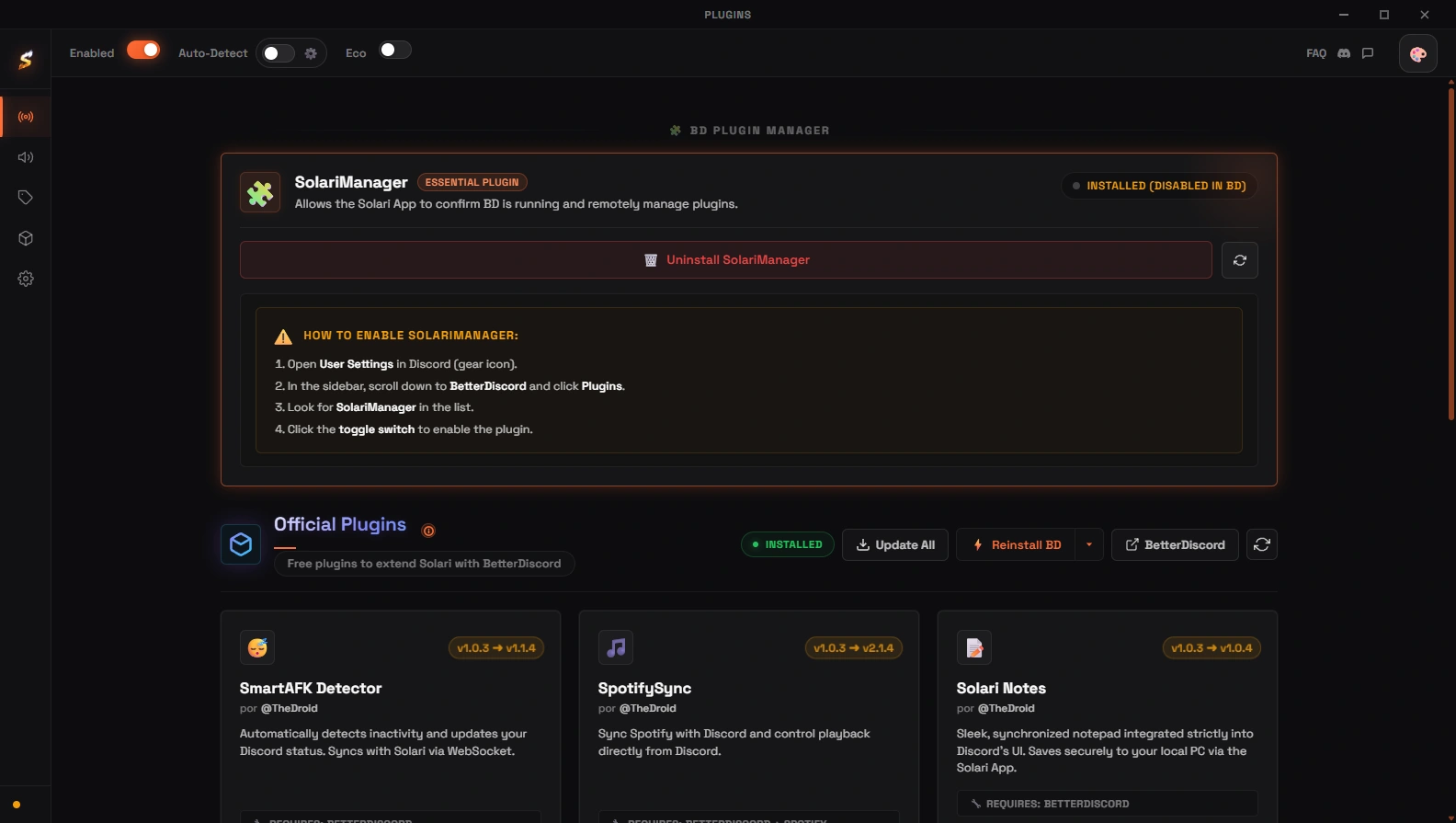
Task: Click the SpotifySync title
Action: tap(644, 688)
